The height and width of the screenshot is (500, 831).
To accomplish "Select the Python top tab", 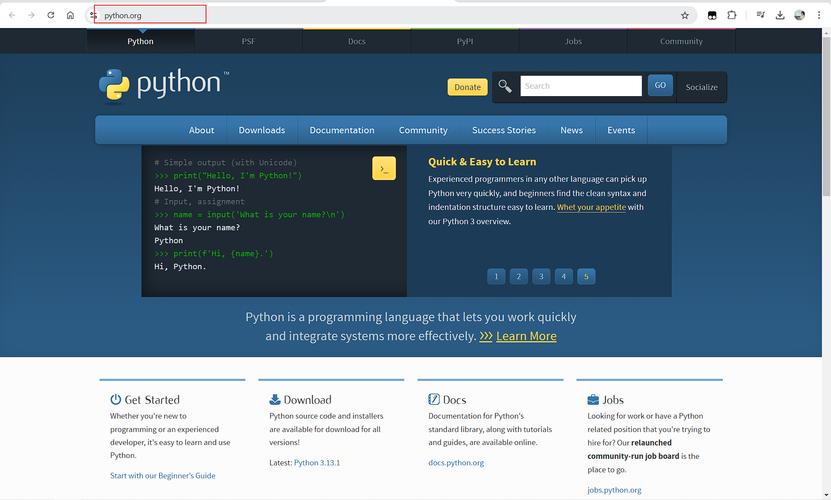I will (x=140, y=41).
